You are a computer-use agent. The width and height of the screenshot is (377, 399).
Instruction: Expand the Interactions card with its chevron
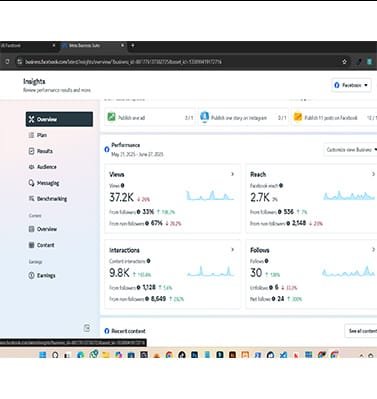point(233,250)
